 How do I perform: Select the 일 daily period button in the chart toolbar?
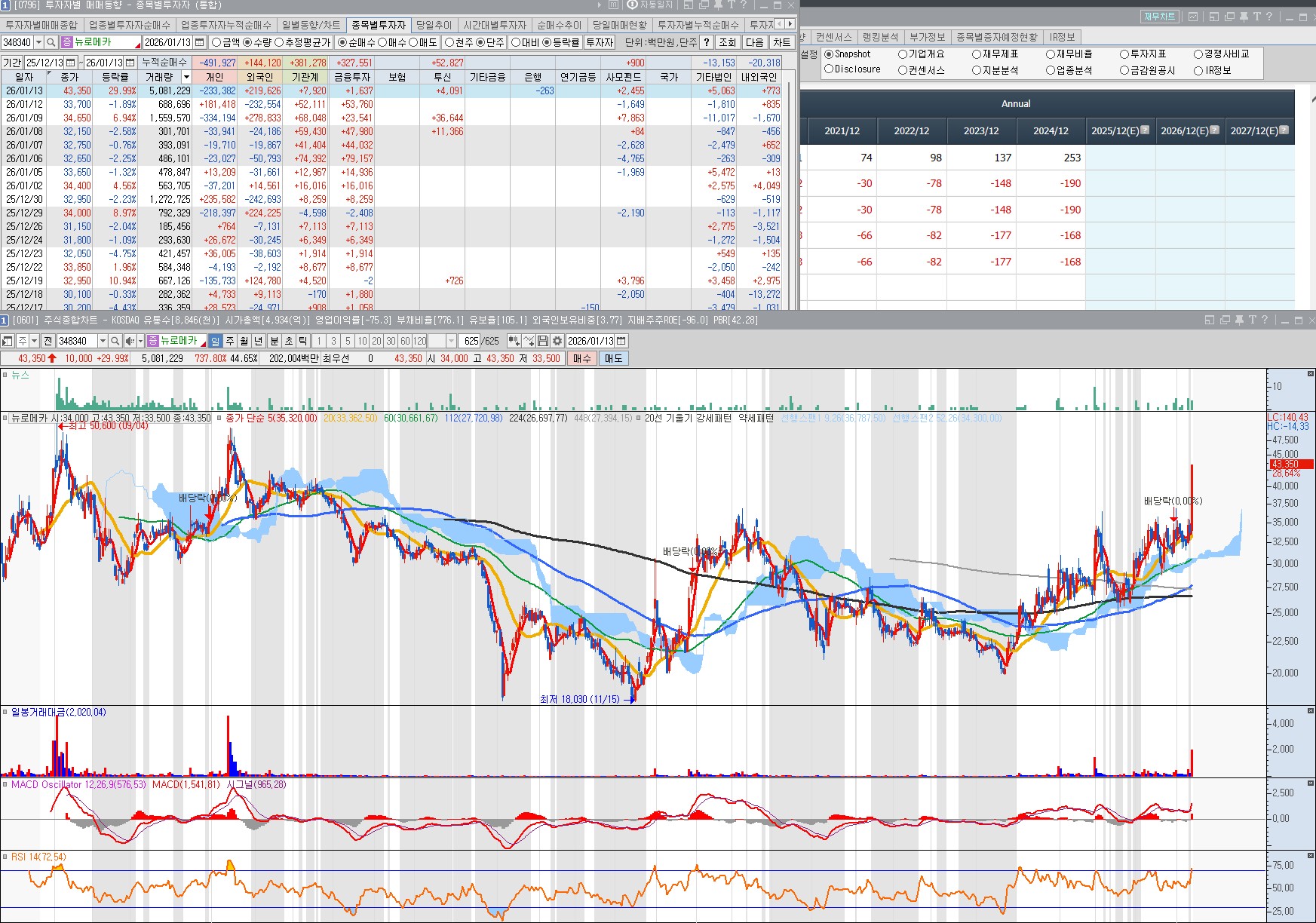[215, 341]
